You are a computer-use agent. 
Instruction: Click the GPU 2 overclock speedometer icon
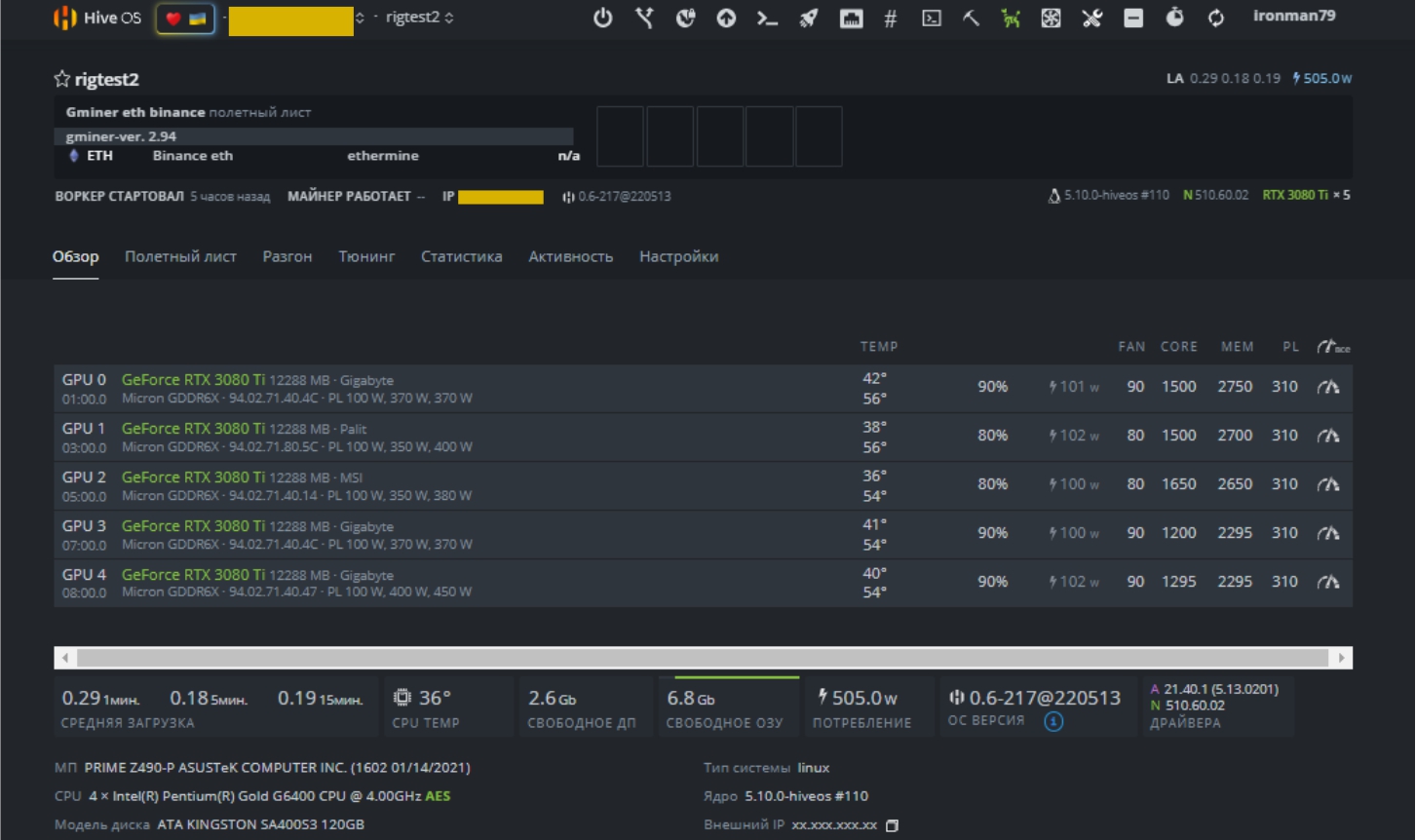click(1328, 484)
